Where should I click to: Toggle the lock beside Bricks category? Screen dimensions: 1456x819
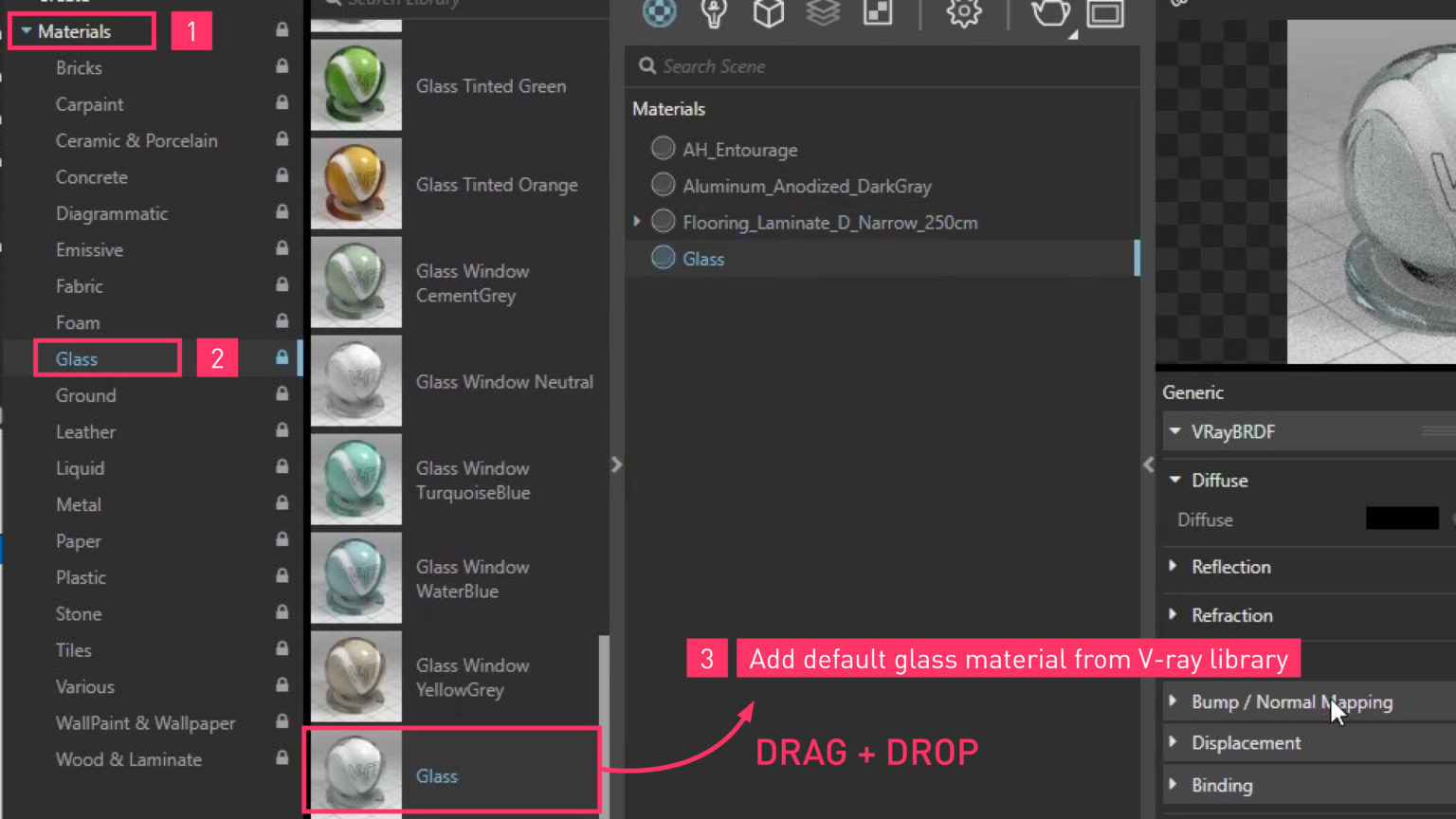(x=281, y=67)
